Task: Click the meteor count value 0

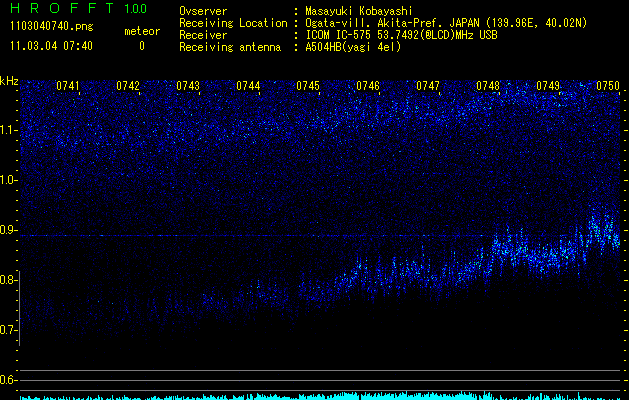Action: pos(141,46)
